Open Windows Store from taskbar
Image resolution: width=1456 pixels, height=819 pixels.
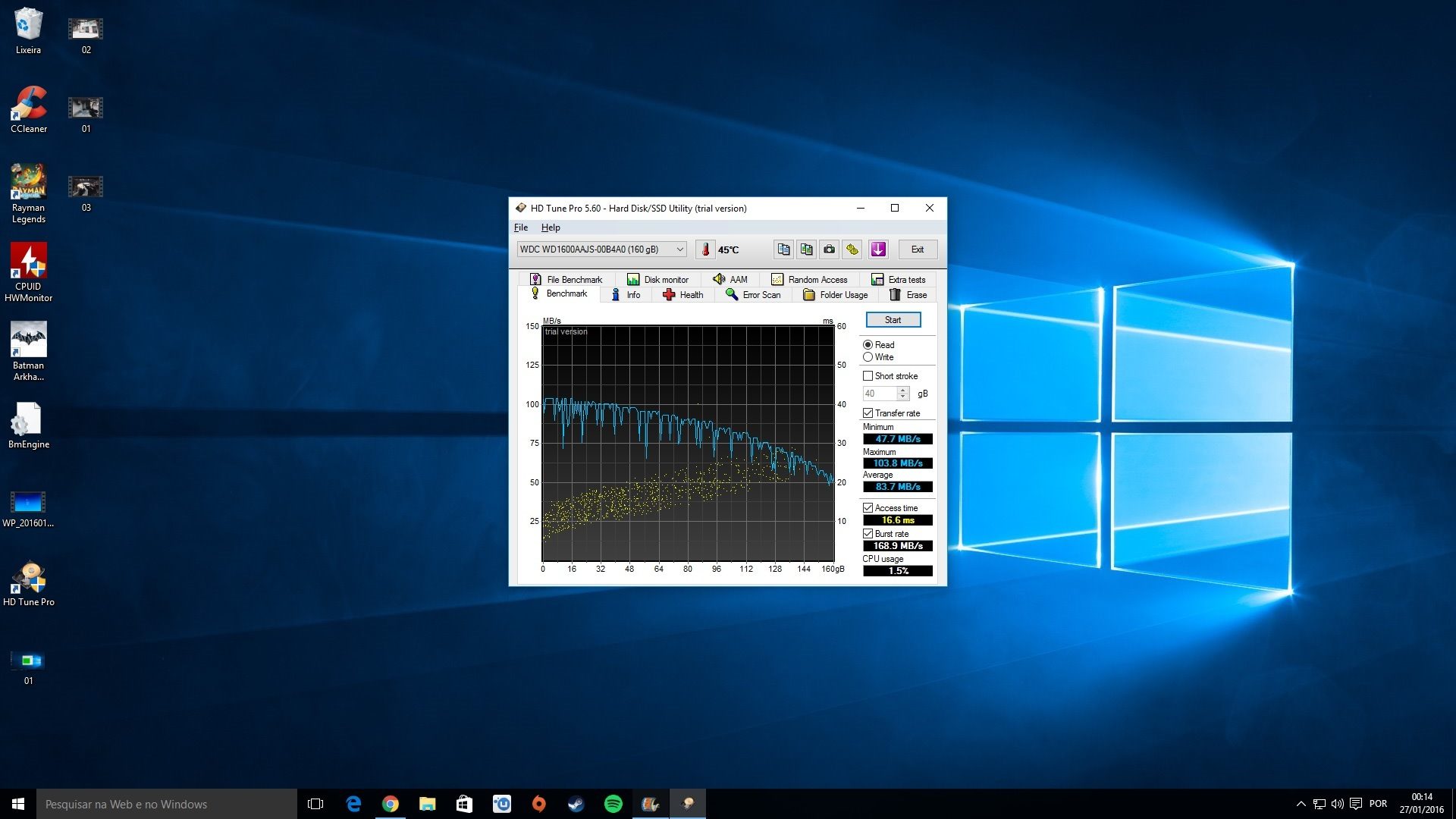pyautogui.click(x=464, y=804)
